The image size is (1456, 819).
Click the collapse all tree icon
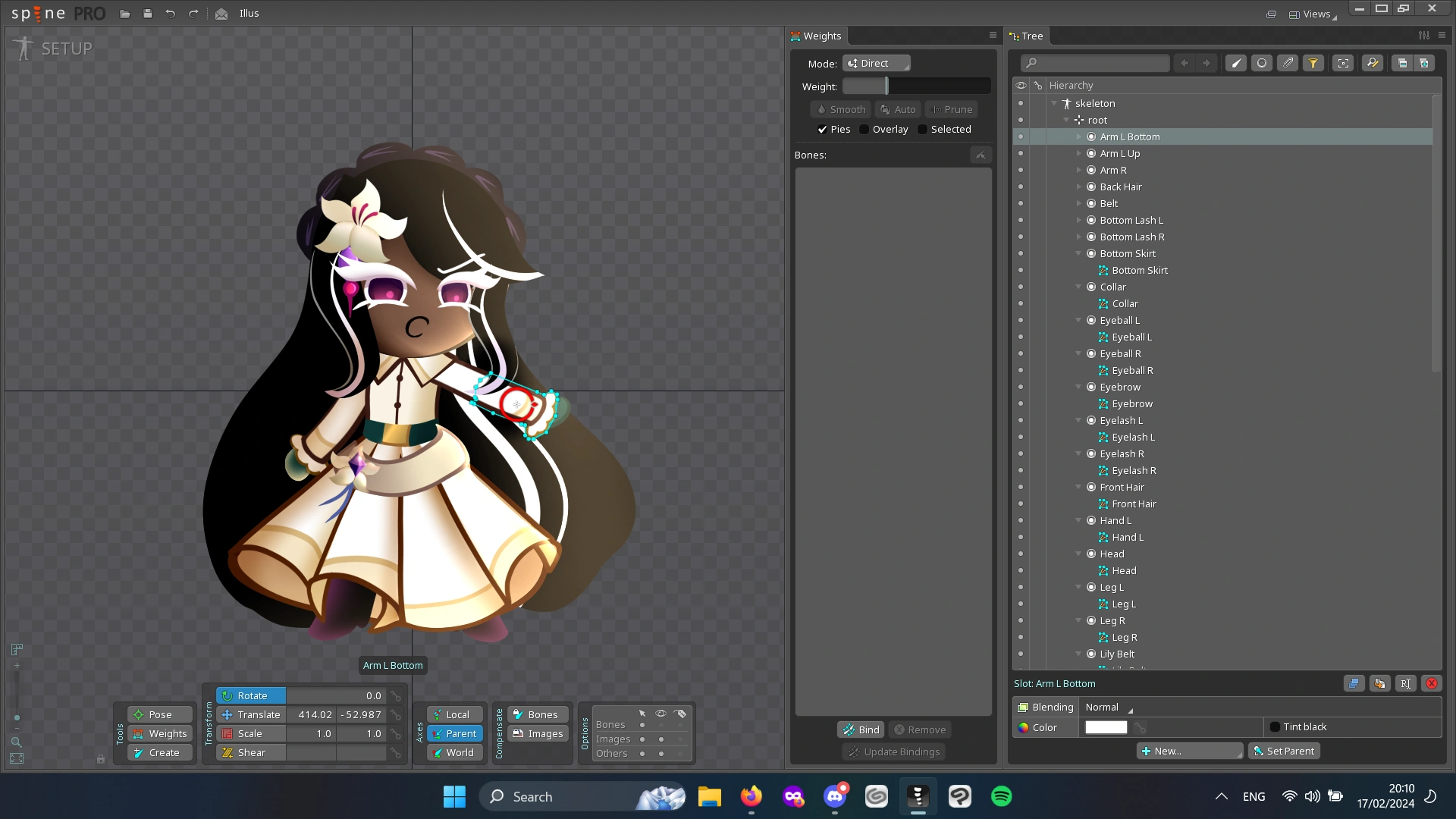coord(1402,64)
